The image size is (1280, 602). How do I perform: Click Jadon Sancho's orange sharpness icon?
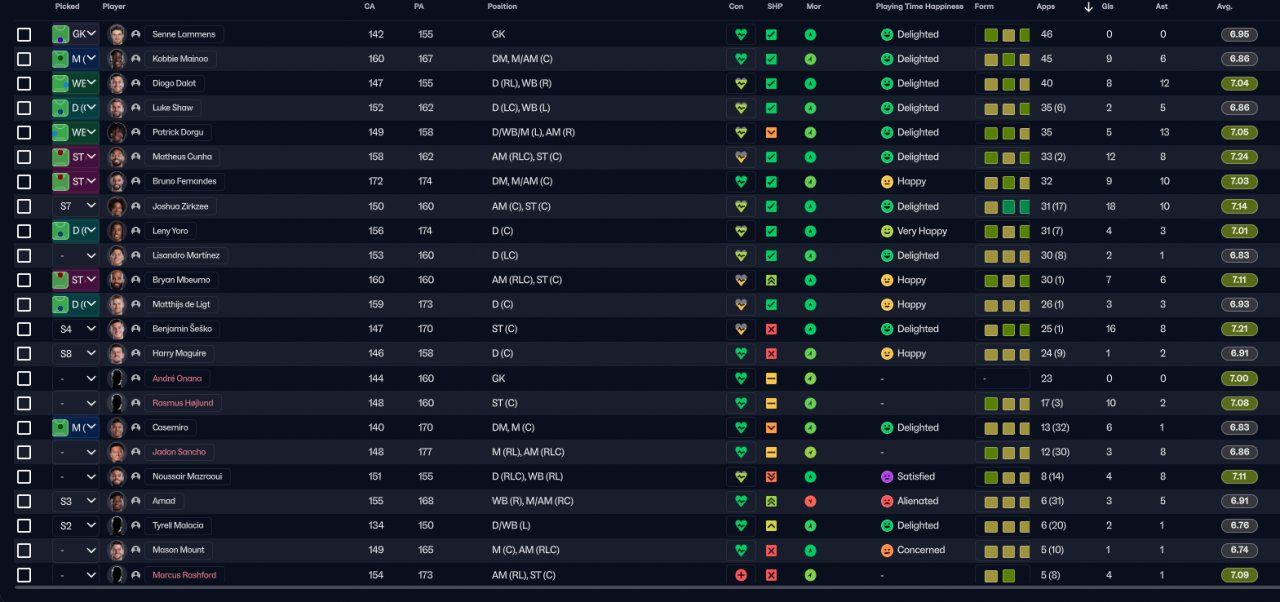(x=771, y=452)
